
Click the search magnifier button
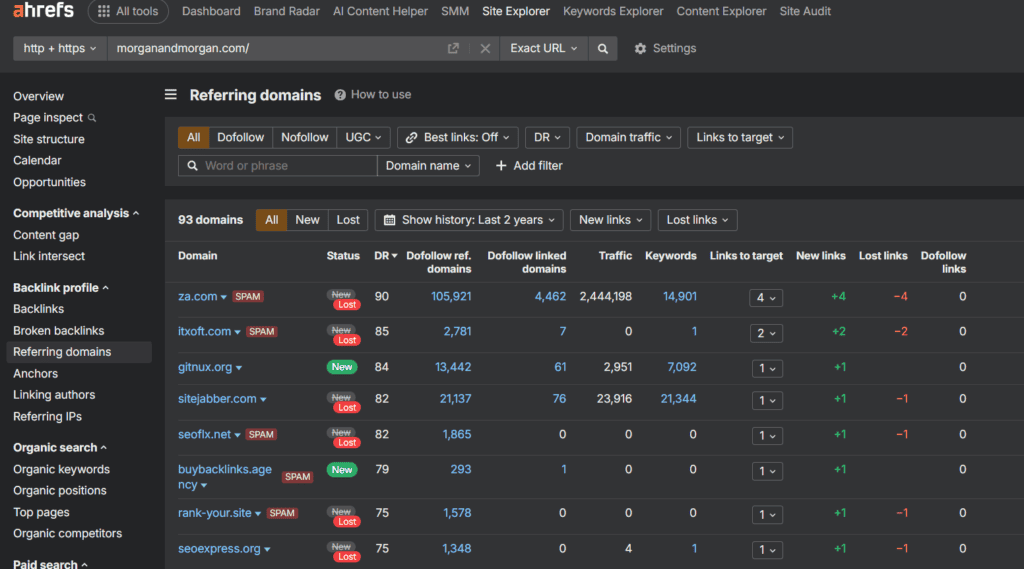coord(603,48)
